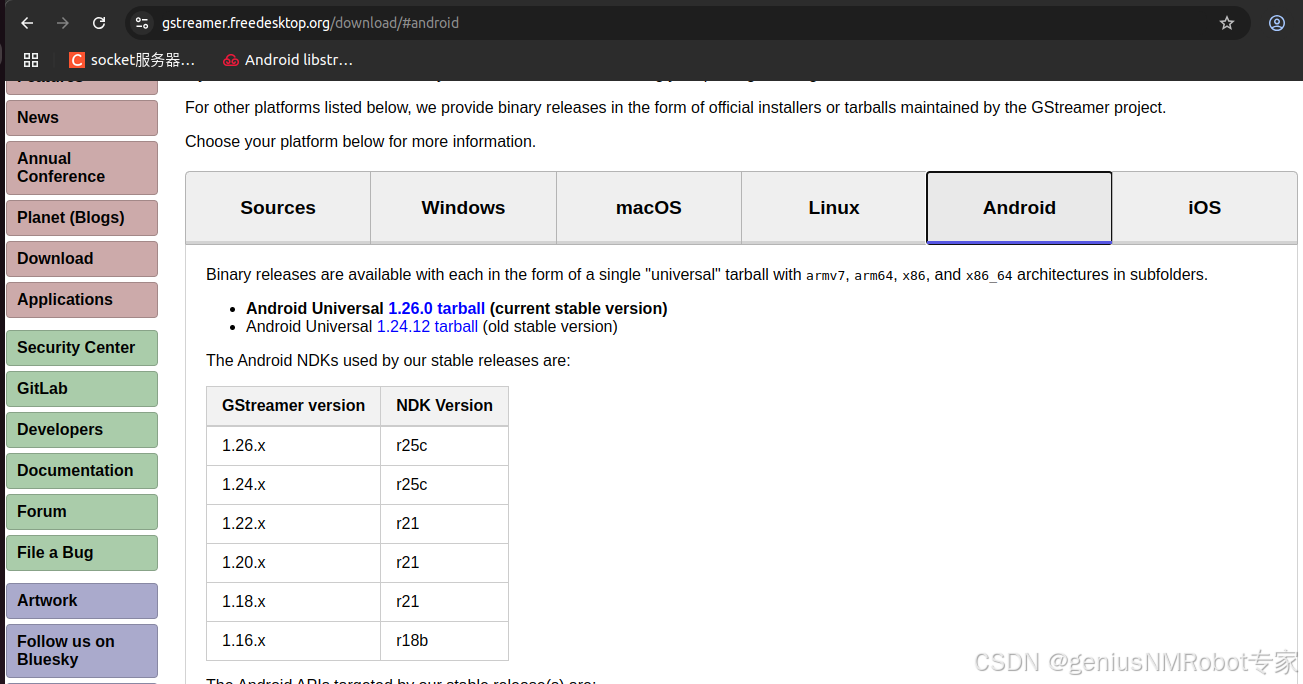
Task: Click the browser forward arrow
Action: (x=62, y=22)
